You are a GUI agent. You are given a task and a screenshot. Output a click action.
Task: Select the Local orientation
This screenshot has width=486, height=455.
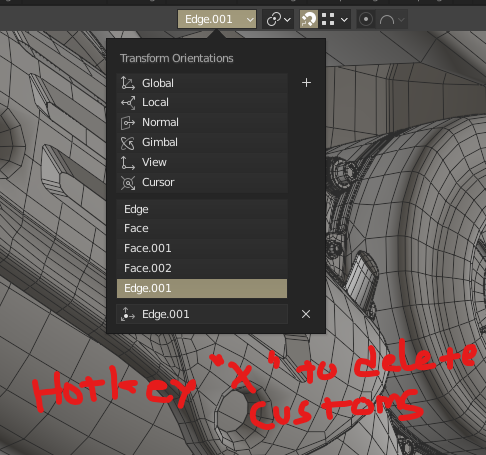[x=202, y=102]
